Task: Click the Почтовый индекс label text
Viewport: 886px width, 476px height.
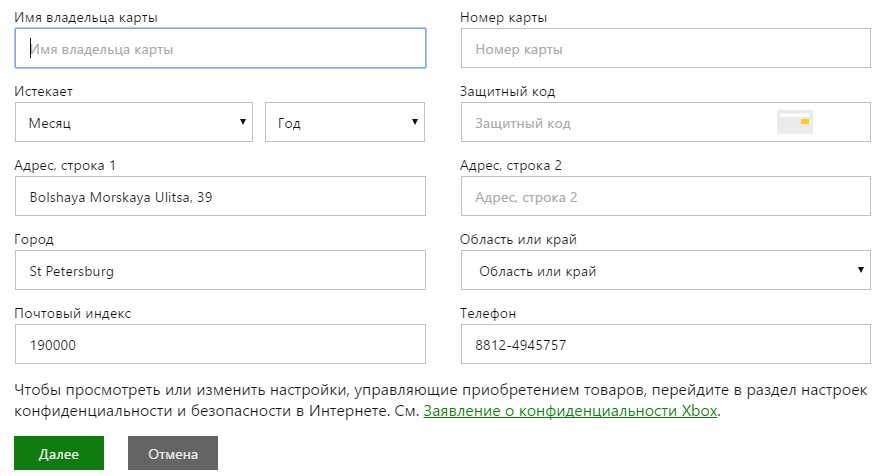Action: tap(73, 314)
